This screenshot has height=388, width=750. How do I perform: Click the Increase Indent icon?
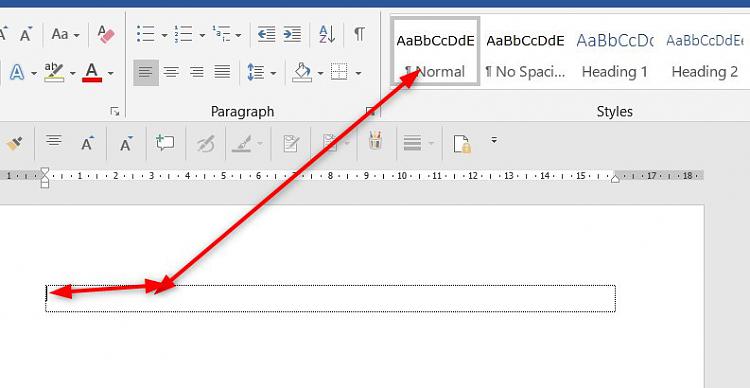pyautogui.click(x=292, y=34)
